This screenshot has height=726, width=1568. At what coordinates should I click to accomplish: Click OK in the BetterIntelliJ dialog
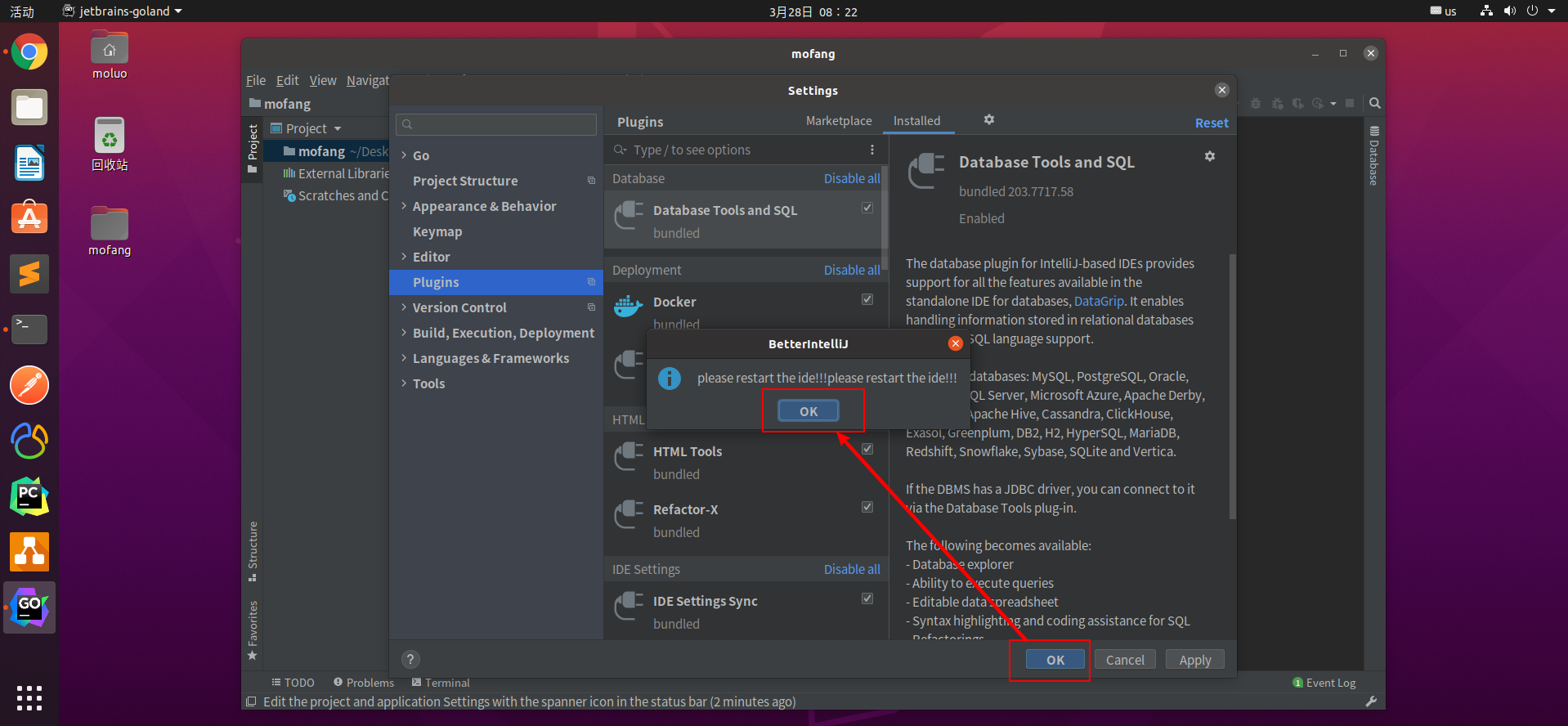click(x=809, y=411)
